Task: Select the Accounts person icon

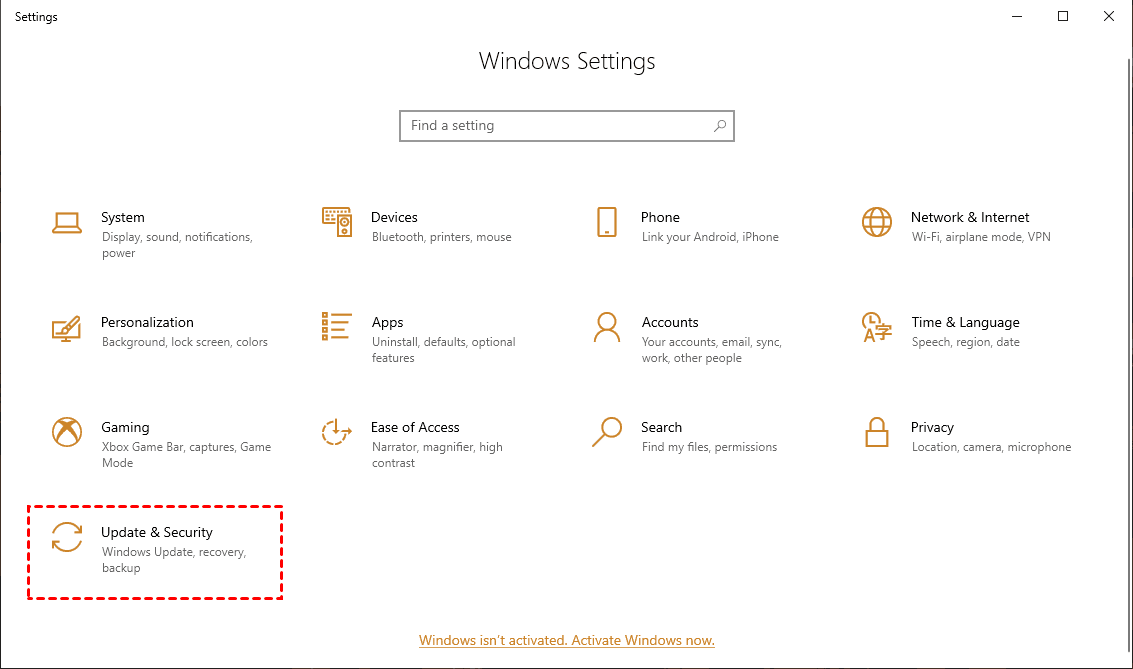Action: point(607,327)
